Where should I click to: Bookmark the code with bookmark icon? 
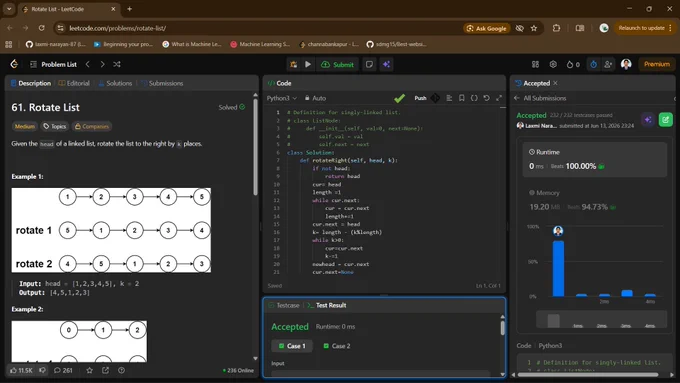[461, 98]
